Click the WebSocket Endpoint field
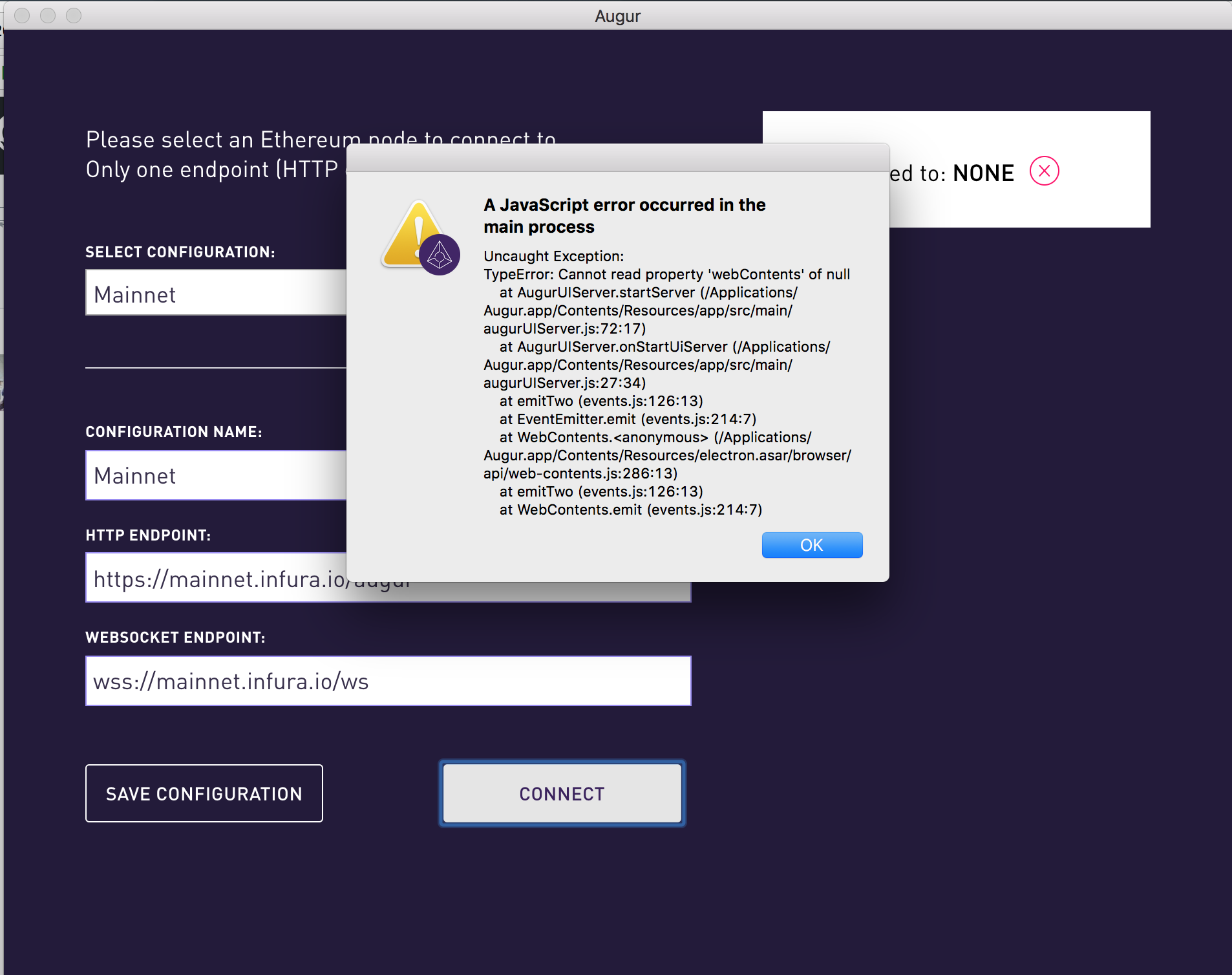Screen dimensions: 1232x975 tap(388, 680)
